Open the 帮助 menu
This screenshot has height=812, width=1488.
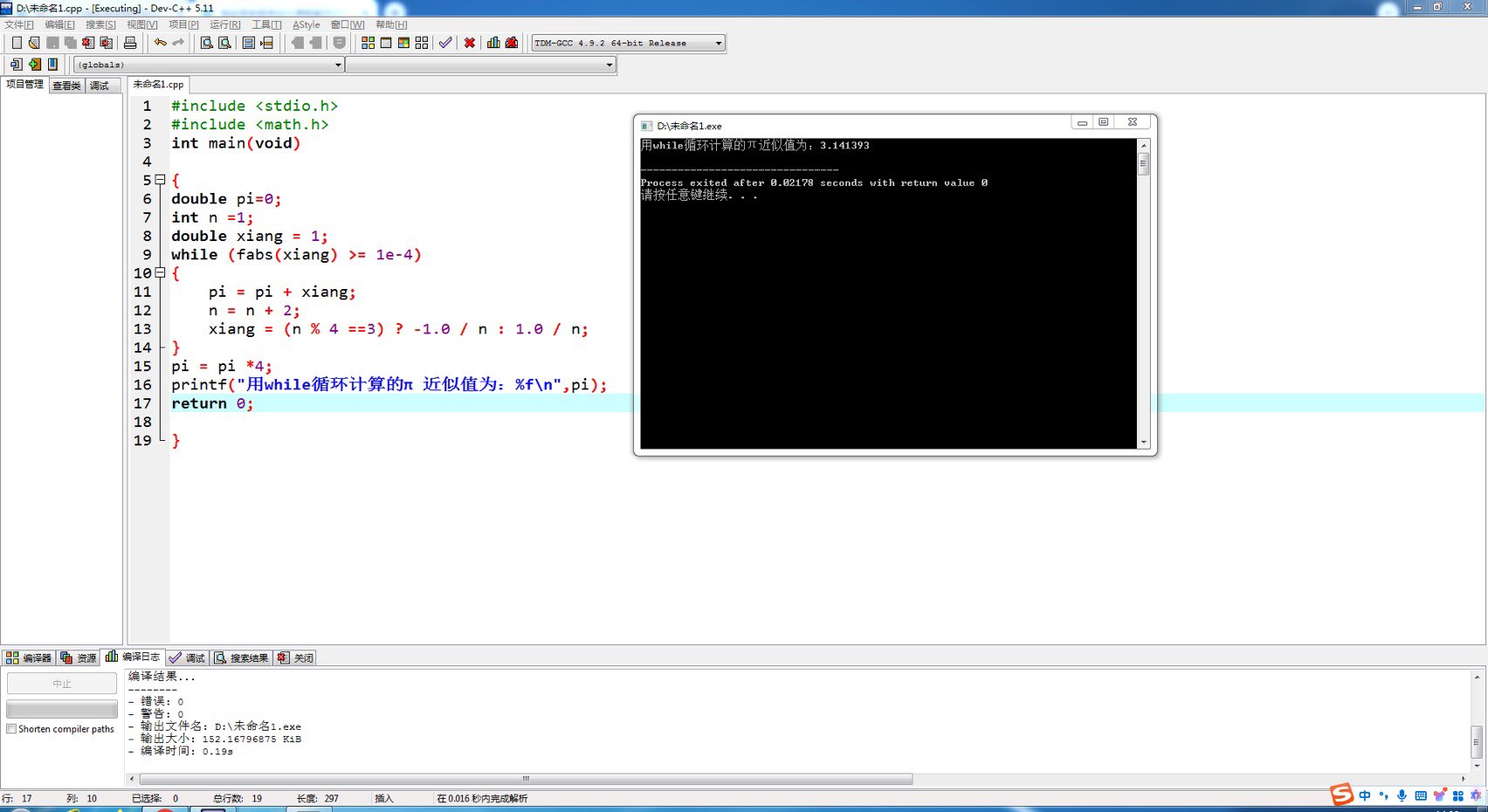391,24
